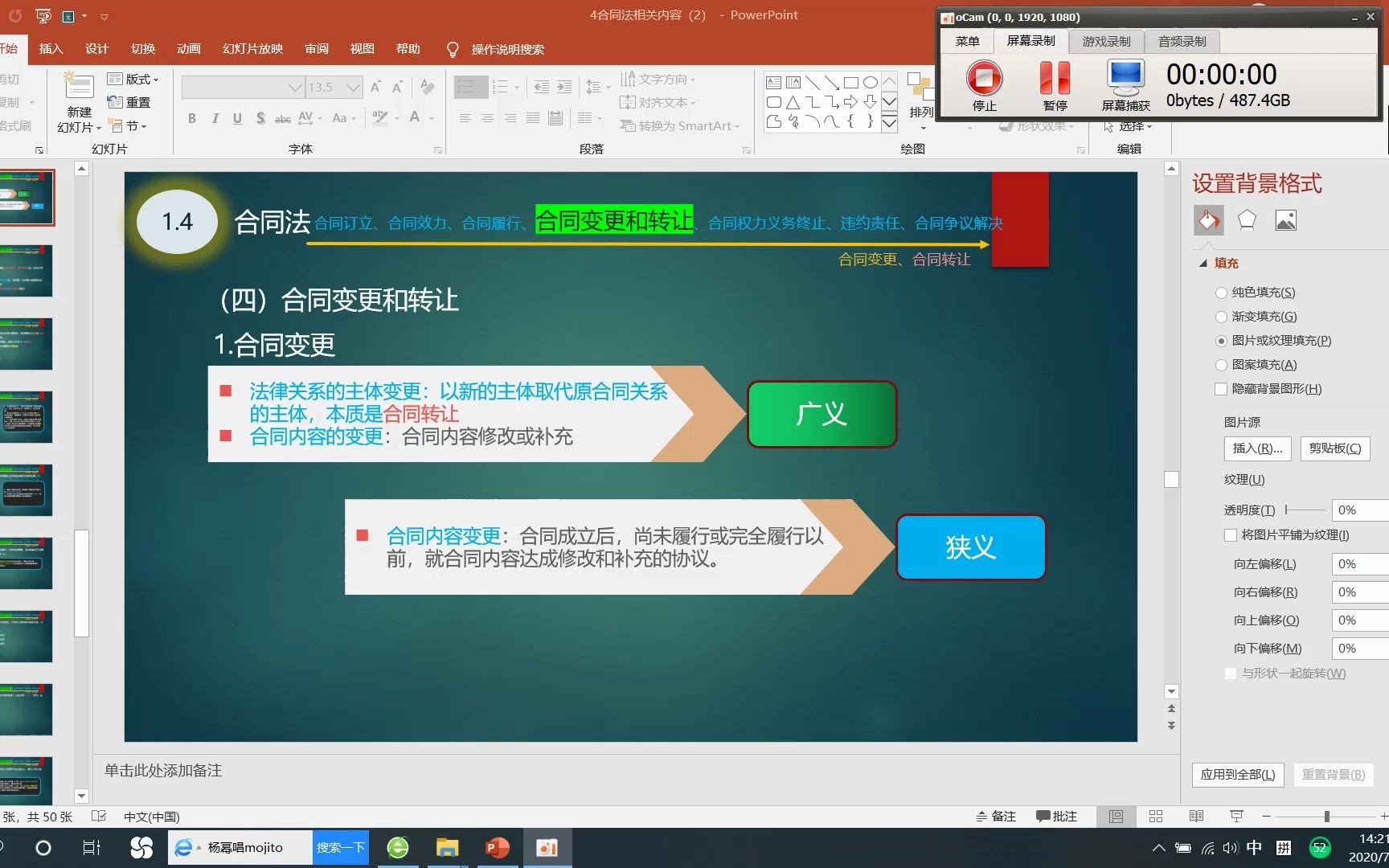Click the oCam stop recording button
The width and height of the screenshot is (1389, 868).
pyautogui.click(x=984, y=79)
